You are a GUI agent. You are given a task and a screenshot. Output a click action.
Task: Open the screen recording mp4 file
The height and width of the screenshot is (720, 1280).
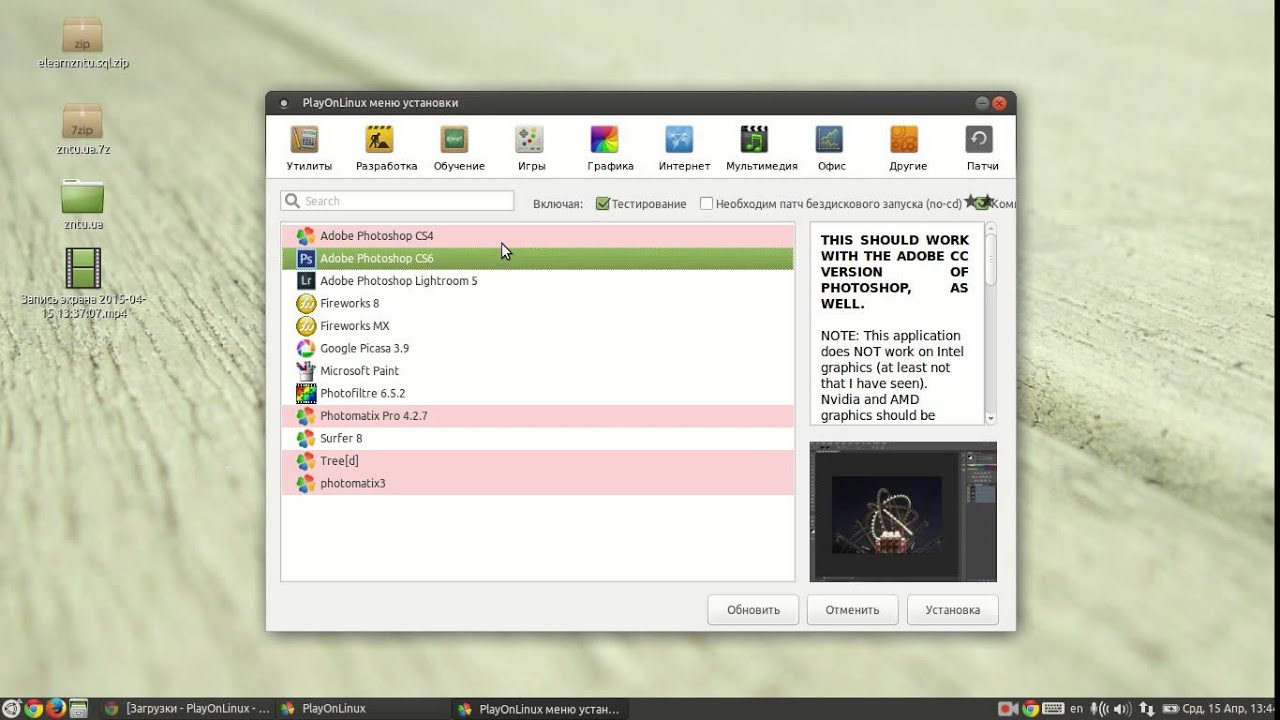pyautogui.click(x=83, y=283)
